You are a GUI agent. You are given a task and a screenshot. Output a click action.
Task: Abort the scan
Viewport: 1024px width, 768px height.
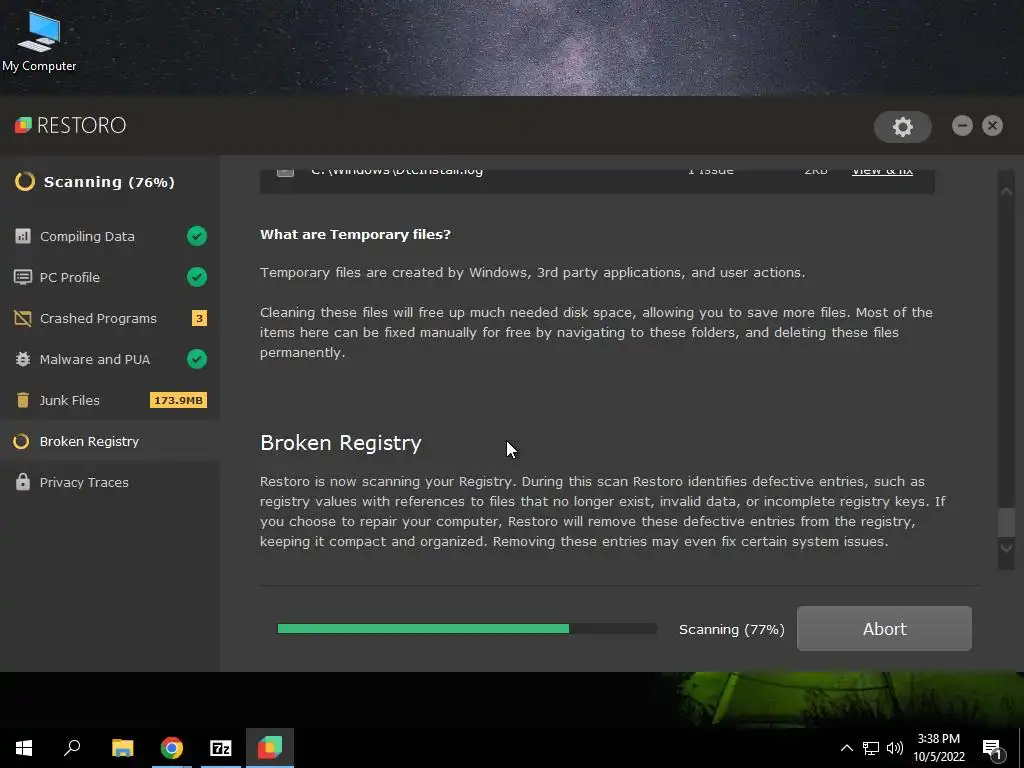884,628
